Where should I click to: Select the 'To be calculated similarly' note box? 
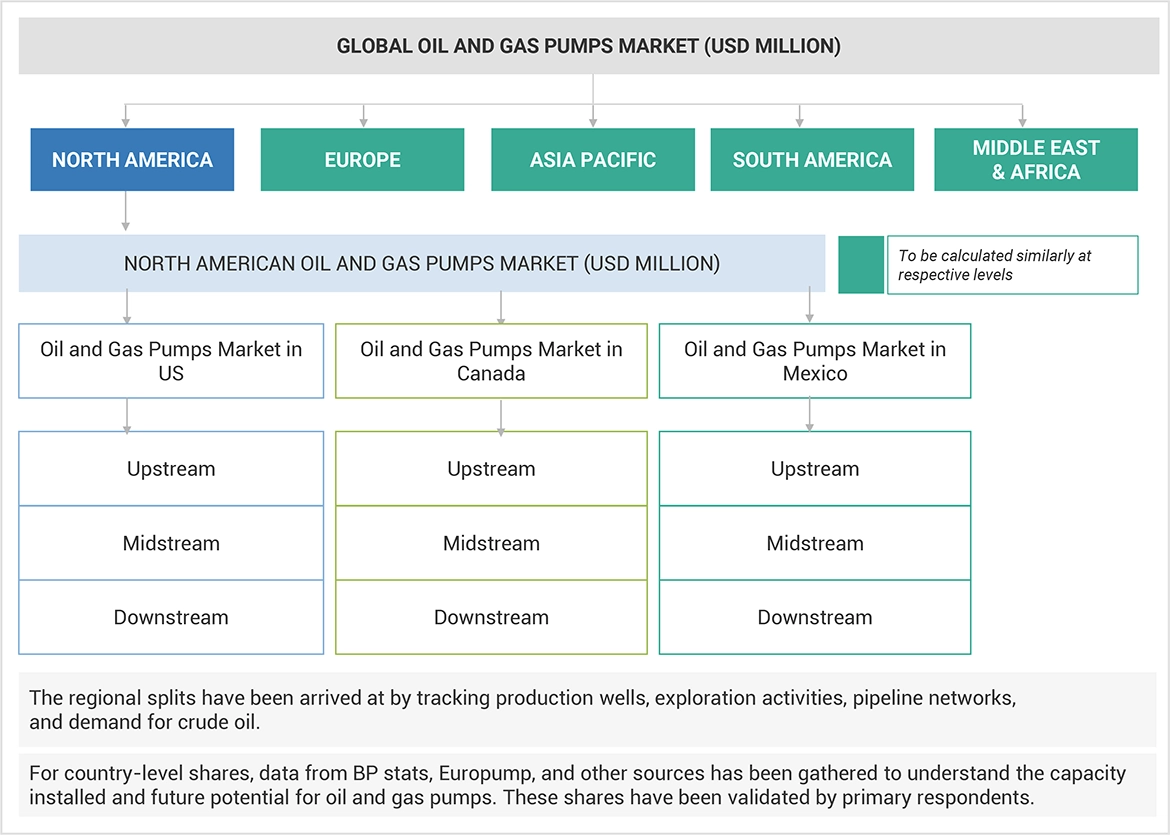click(x=1011, y=265)
